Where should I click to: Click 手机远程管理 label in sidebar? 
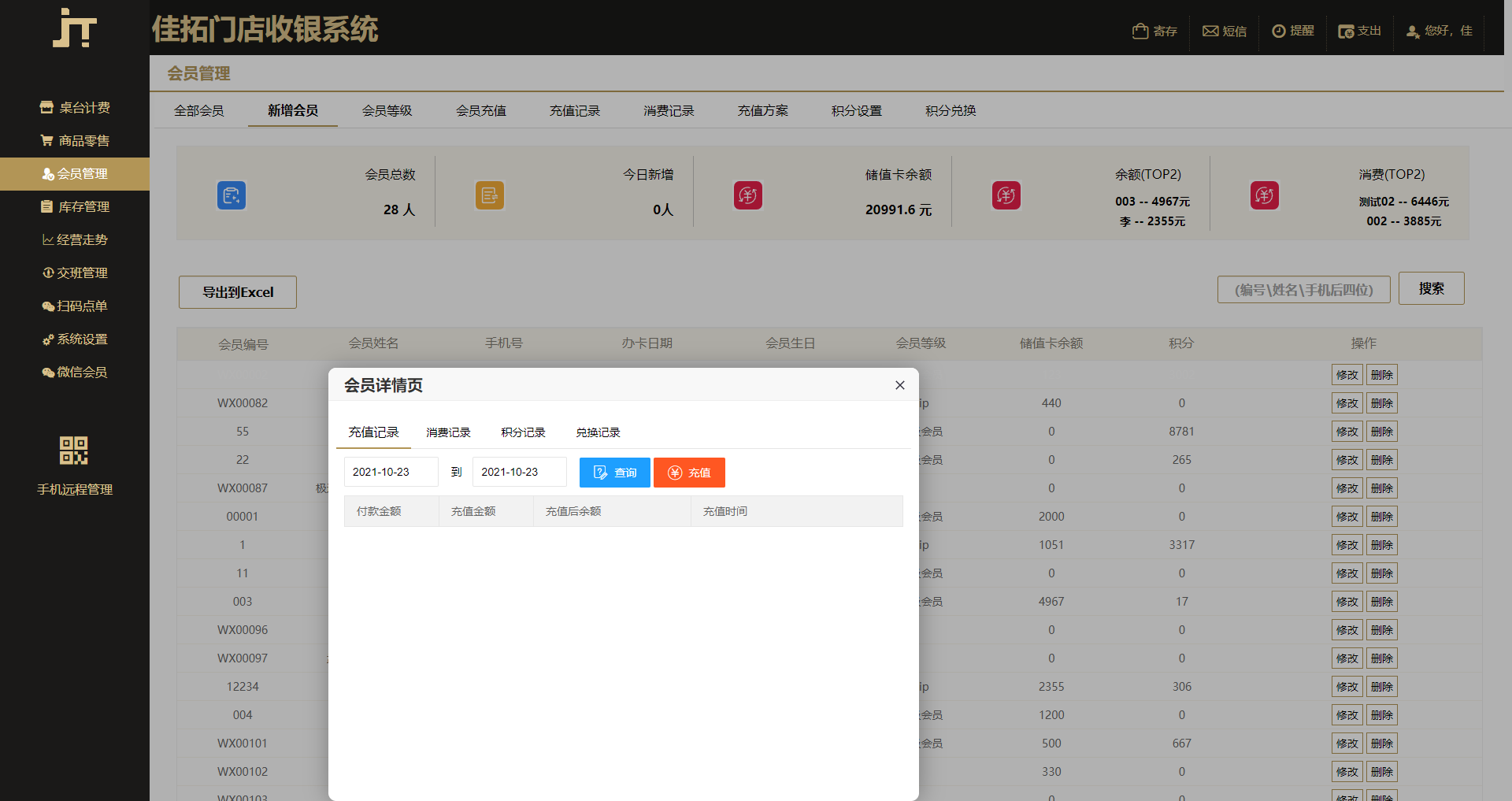point(75,489)
